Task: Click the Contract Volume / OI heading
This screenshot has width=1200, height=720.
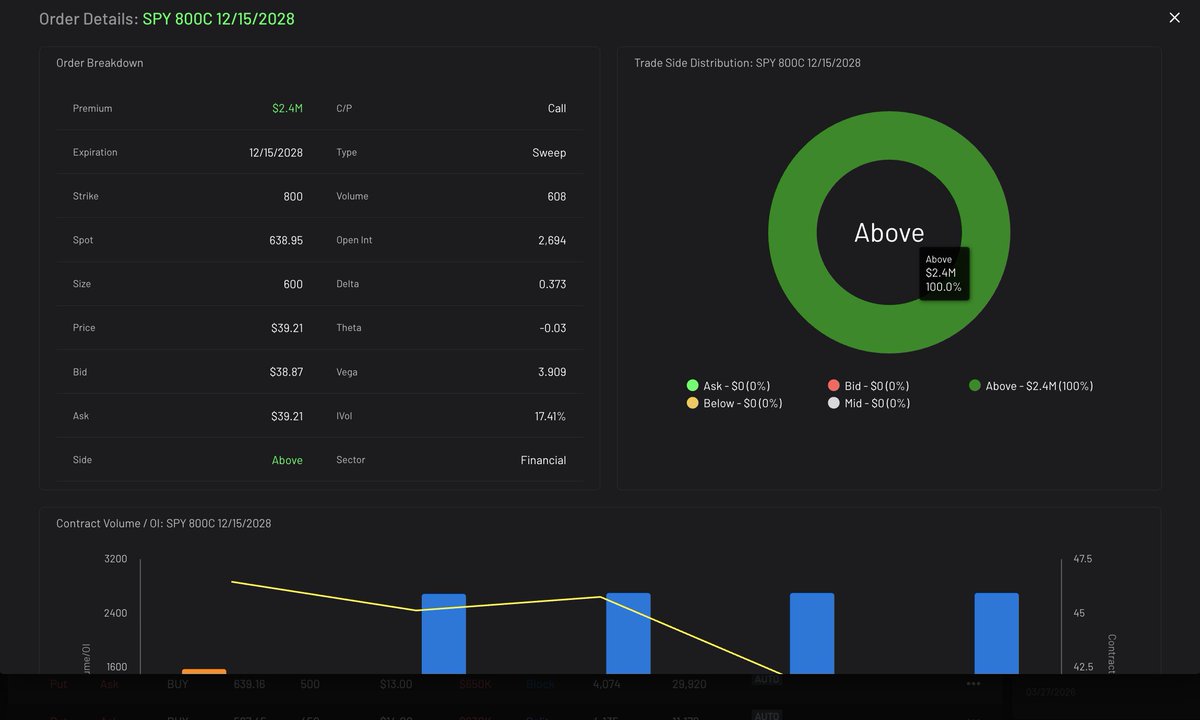Action: [x=164, y=524]
